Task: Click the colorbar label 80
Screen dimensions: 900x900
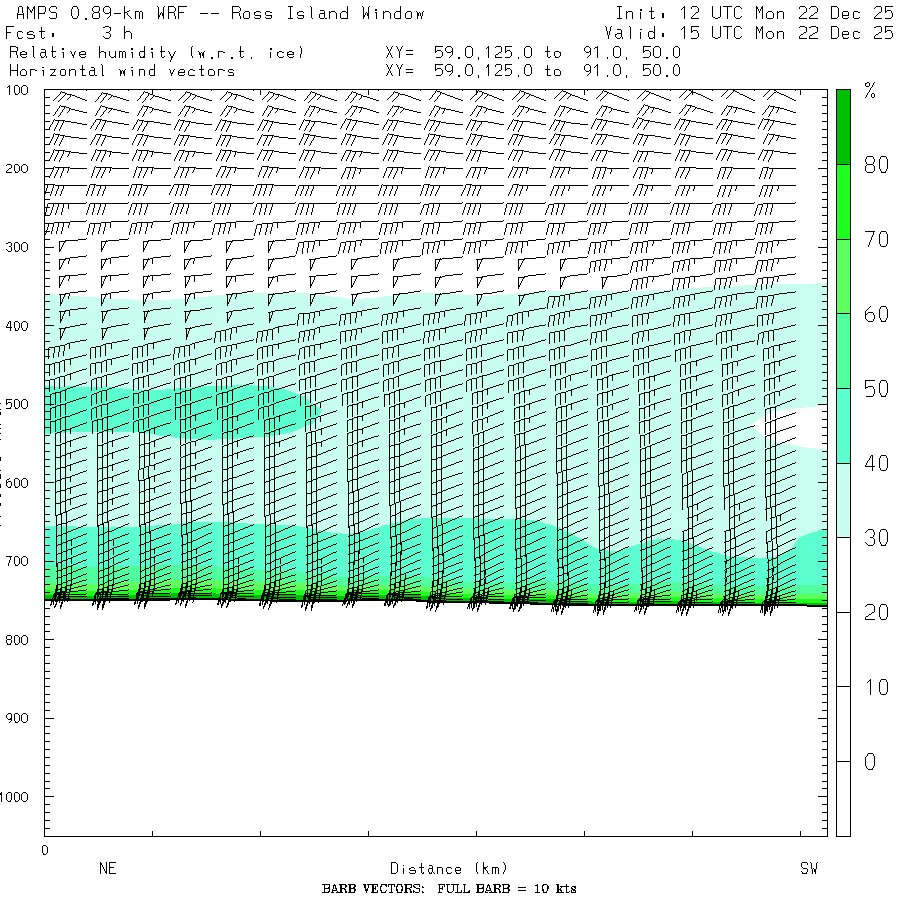Action: 876,165
